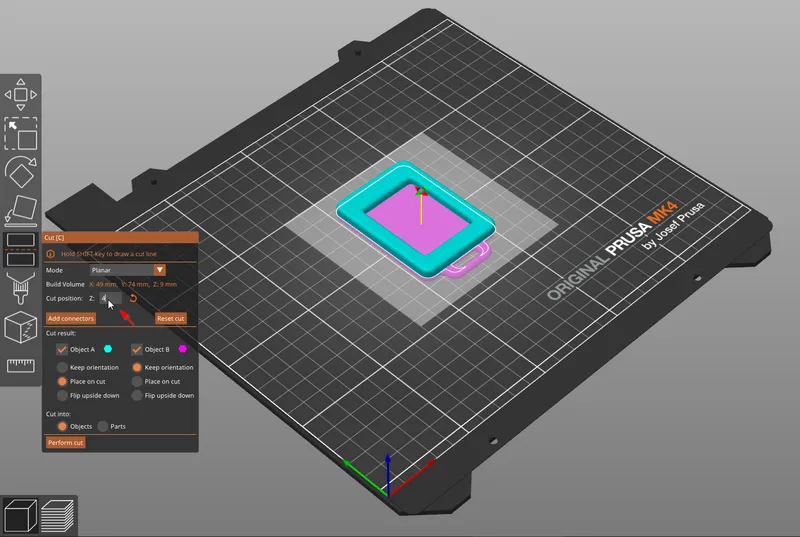Click the cyan Object A color swatch
The width and height of the screenshot is (800, 537).
click(108, 349)
